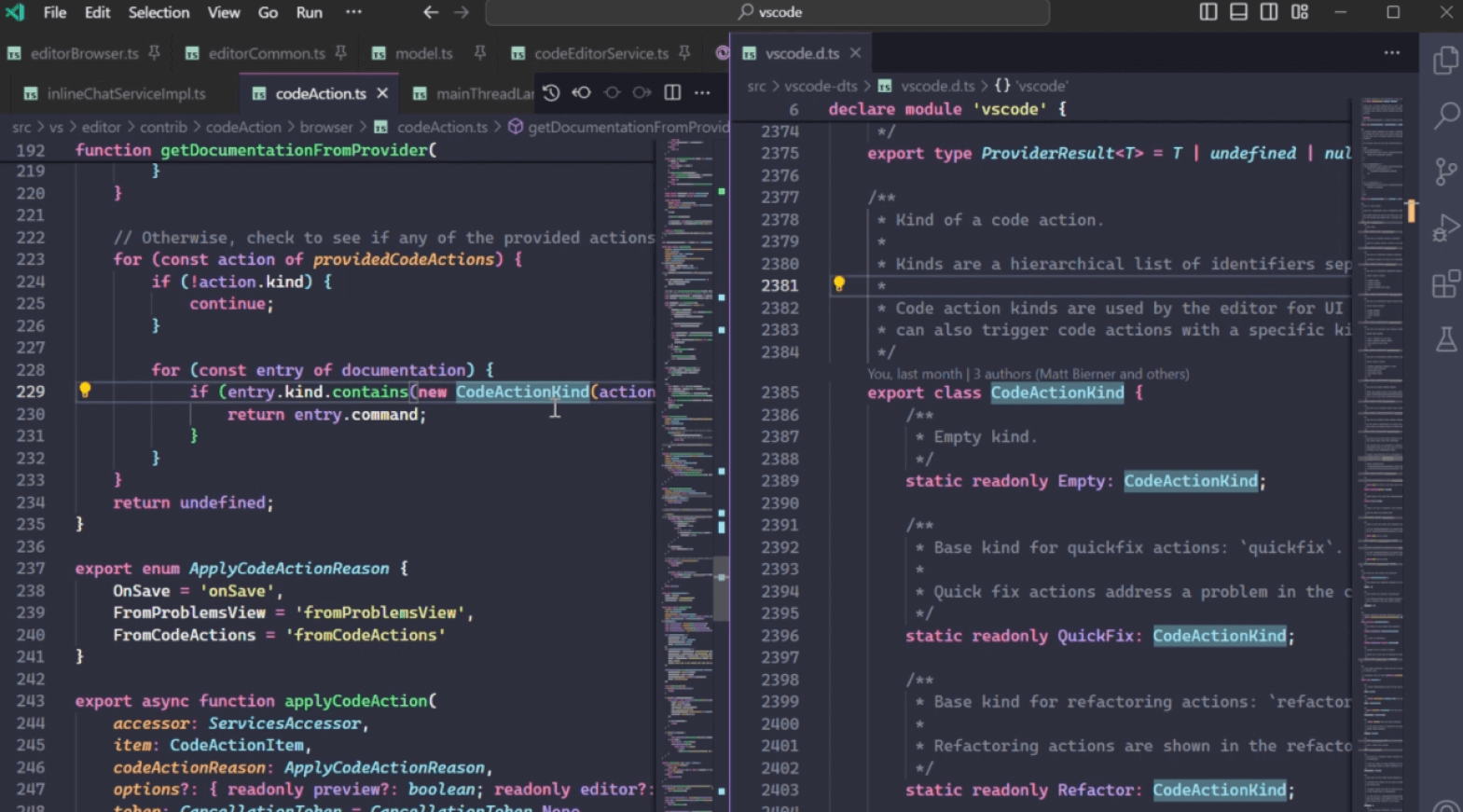Expand 'browser' breadcrumb segment

326,127
